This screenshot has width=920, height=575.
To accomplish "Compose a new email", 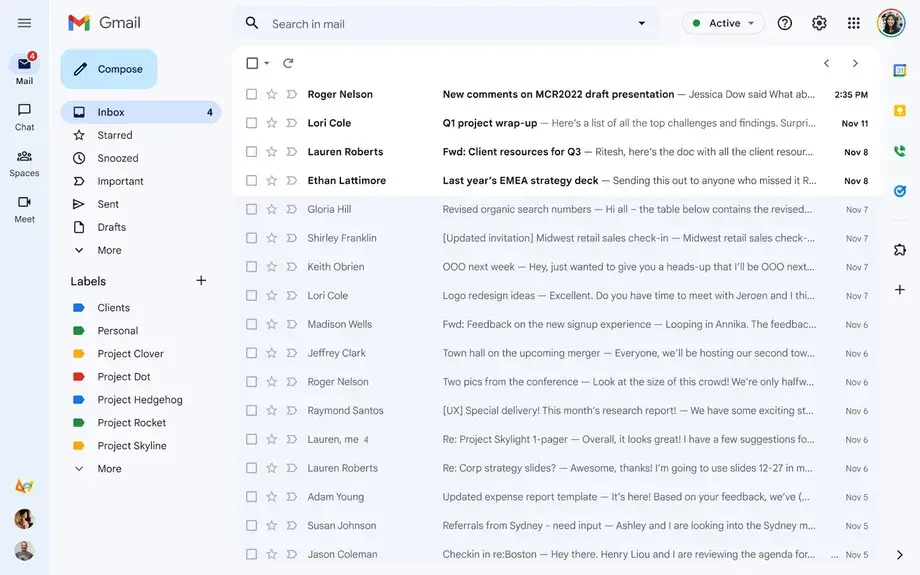I will coord(109,69).
